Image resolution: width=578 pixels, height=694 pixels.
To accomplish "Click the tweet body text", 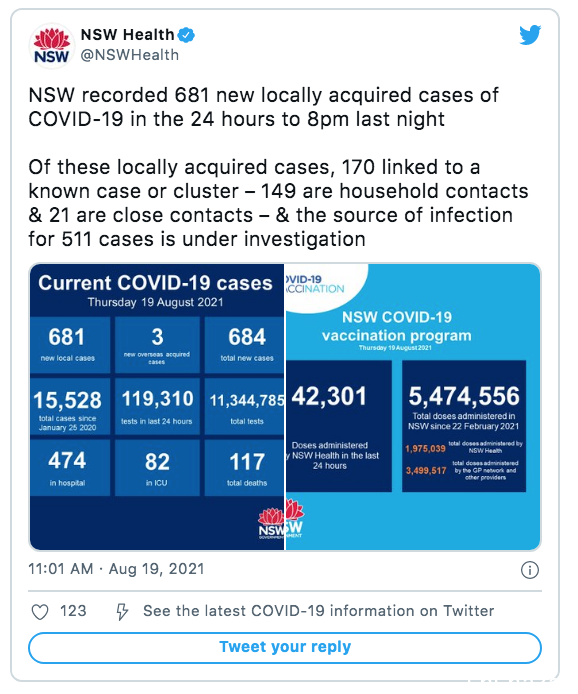I will [x=279, y=167].
